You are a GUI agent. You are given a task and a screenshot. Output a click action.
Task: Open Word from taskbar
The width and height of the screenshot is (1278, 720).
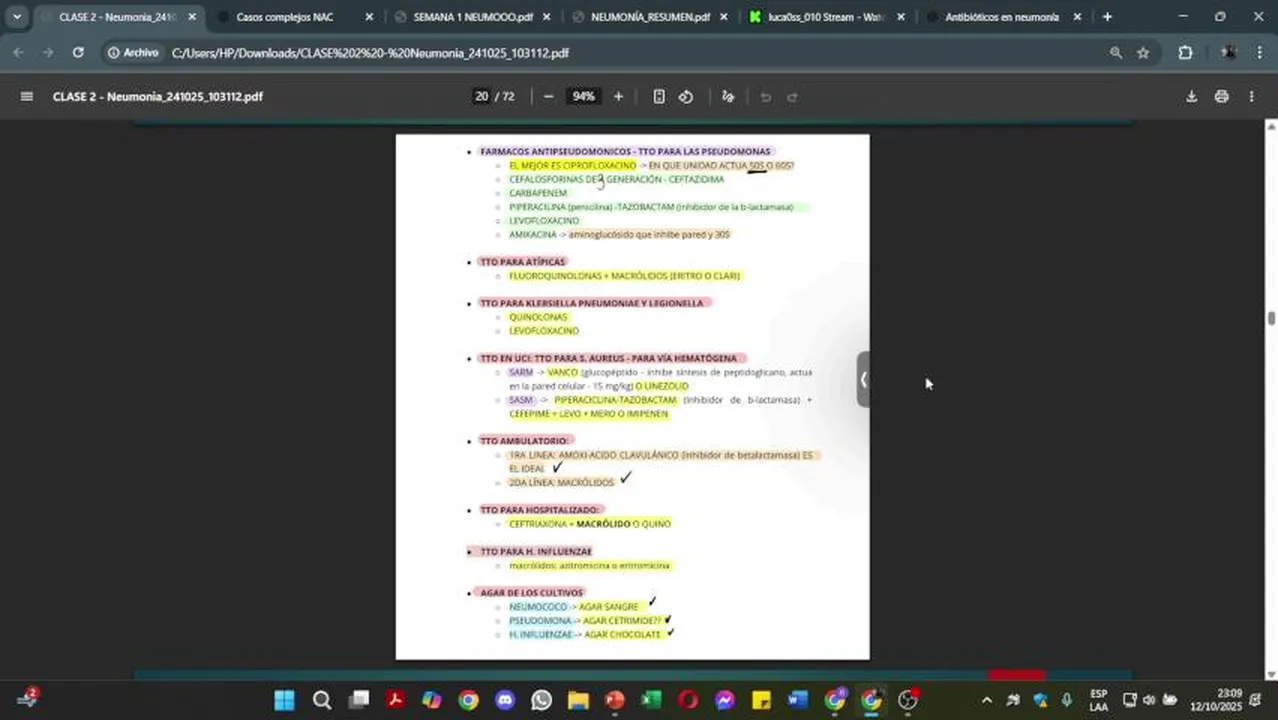click(797, 700)
